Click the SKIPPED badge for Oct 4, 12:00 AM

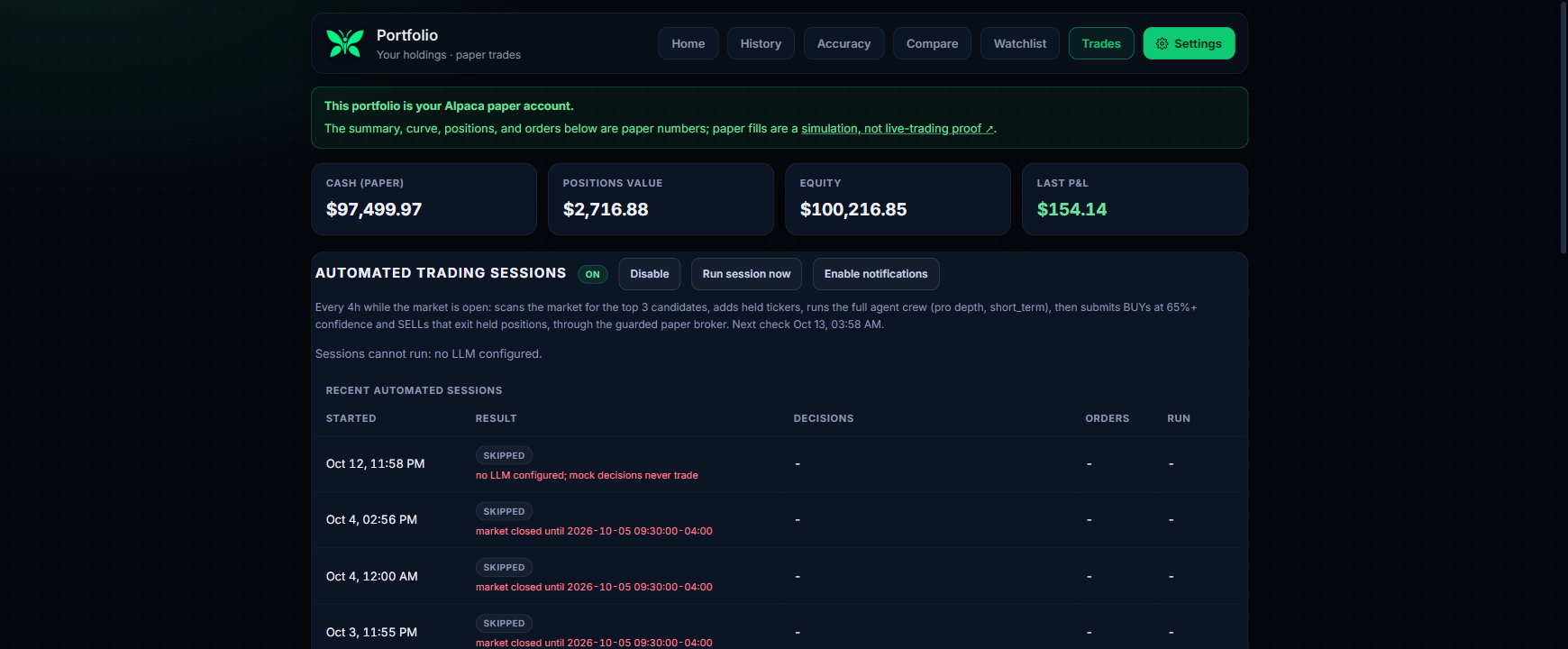click(504, 567)
